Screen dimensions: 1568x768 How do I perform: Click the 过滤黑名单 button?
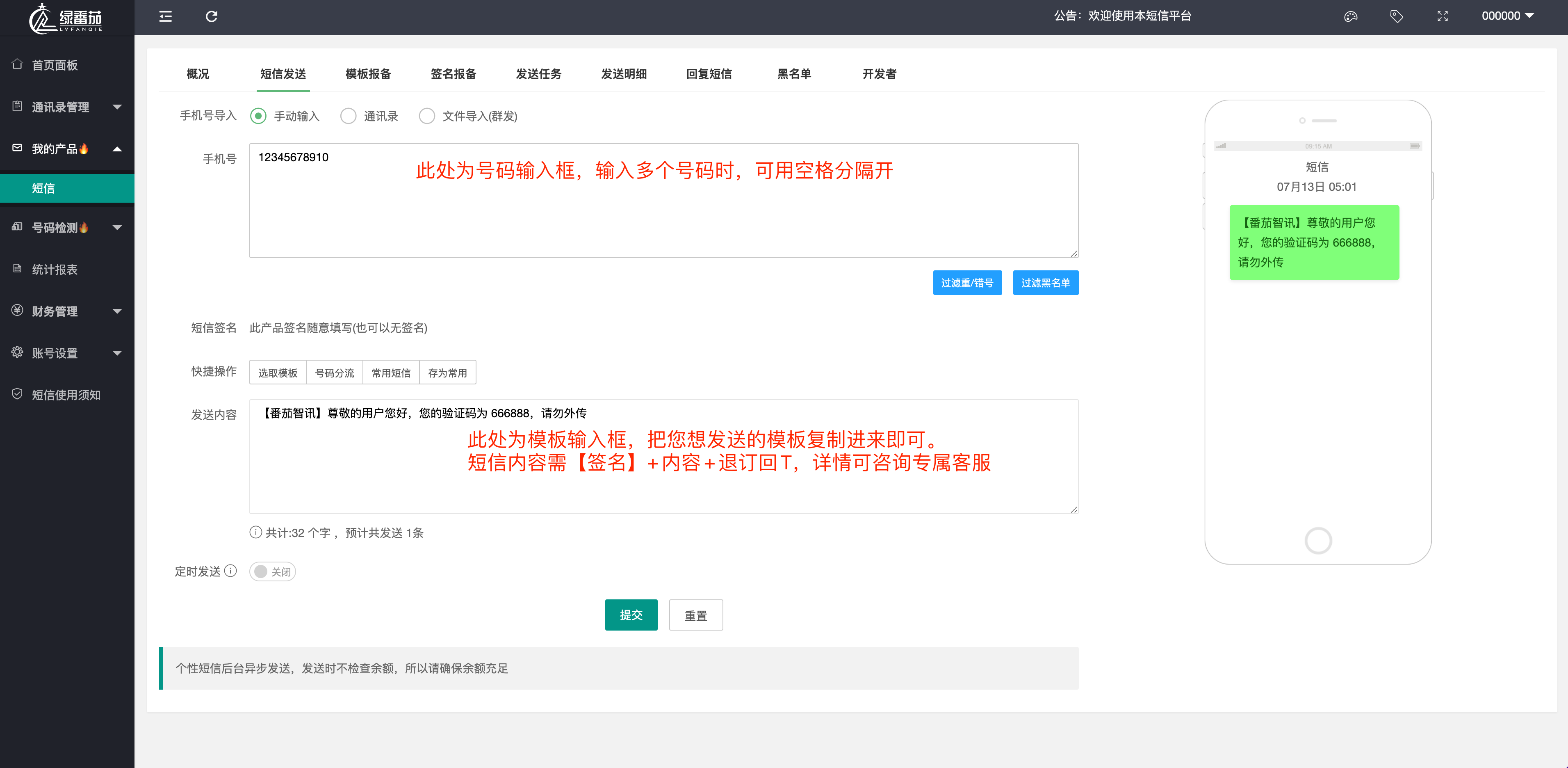1045,283
